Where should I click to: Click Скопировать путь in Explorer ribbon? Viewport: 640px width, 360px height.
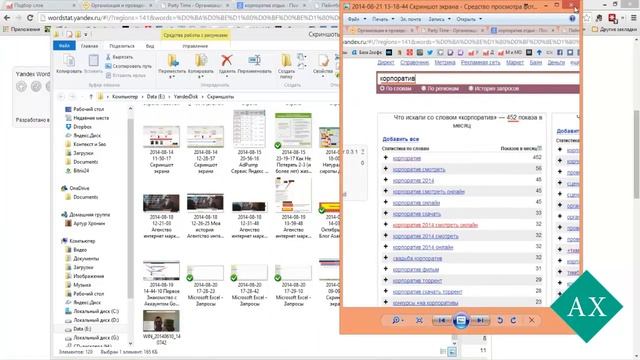click(128, 66)
